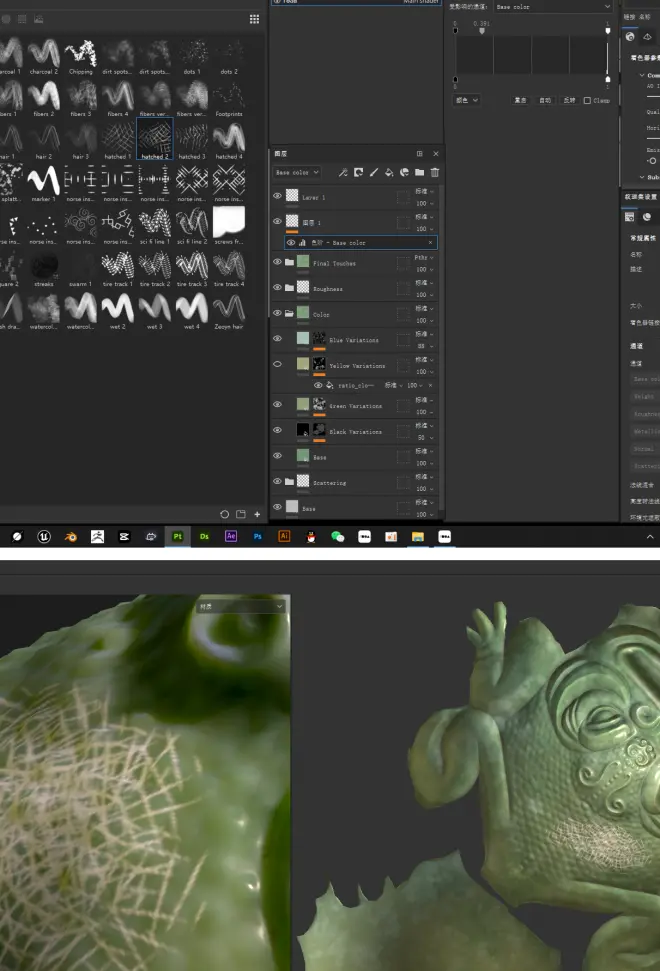Image resolution: width=660 pixels, height=971 pixels.
Task: Collapse the Color folder
Action: click(x=289, y=313)
